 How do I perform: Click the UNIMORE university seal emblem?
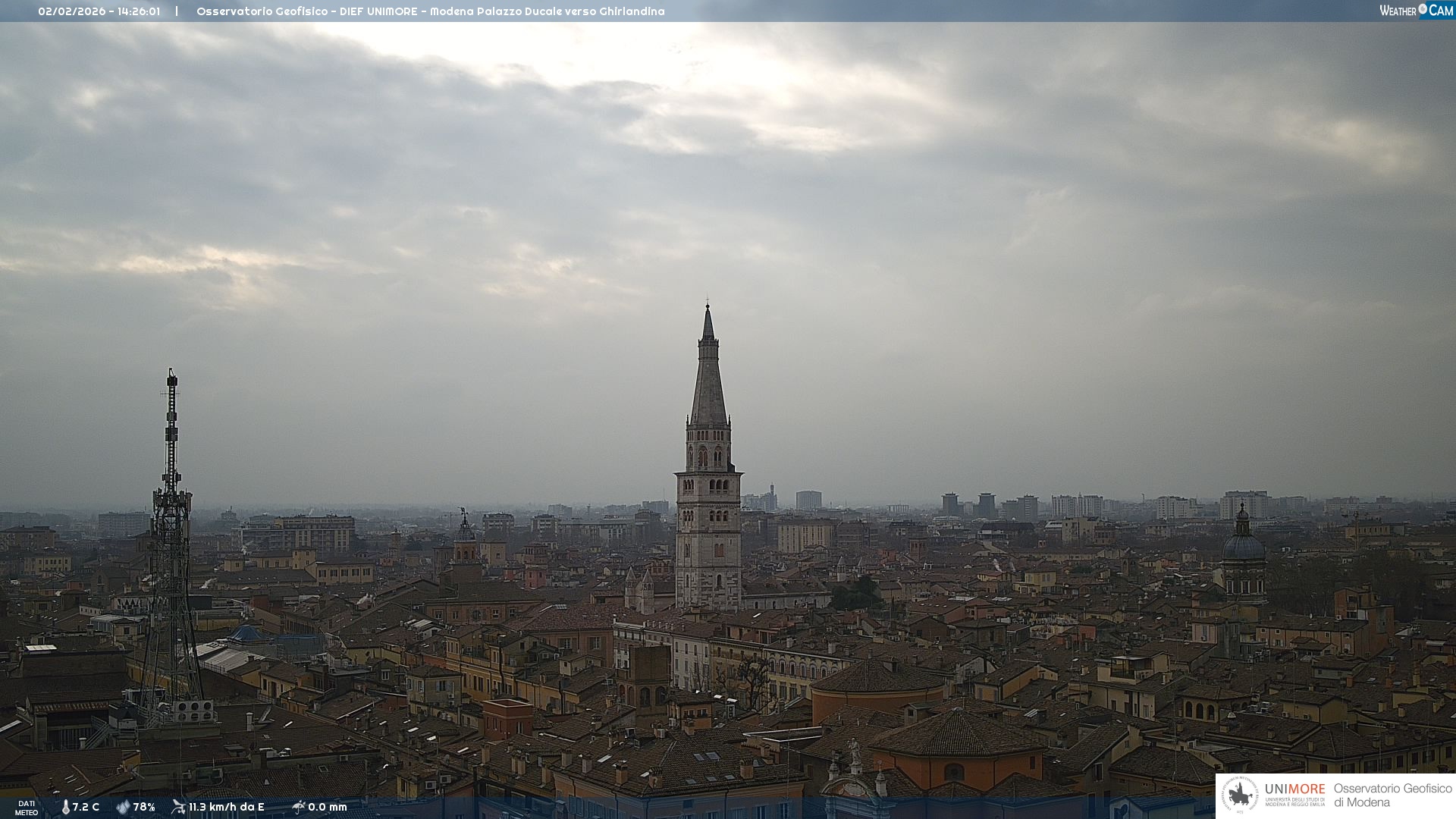1240,795
